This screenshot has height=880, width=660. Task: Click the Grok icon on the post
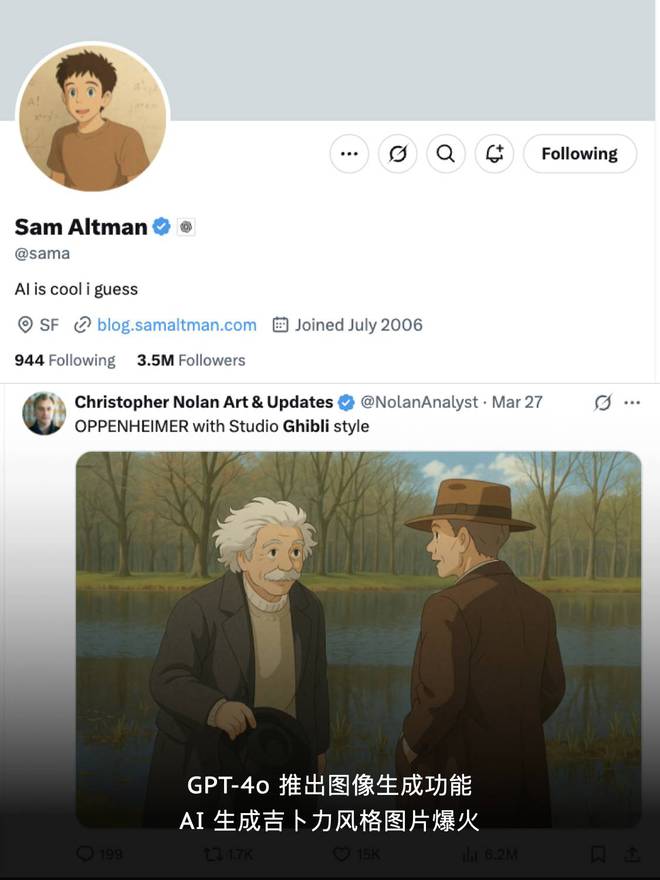tap(602, 402)
